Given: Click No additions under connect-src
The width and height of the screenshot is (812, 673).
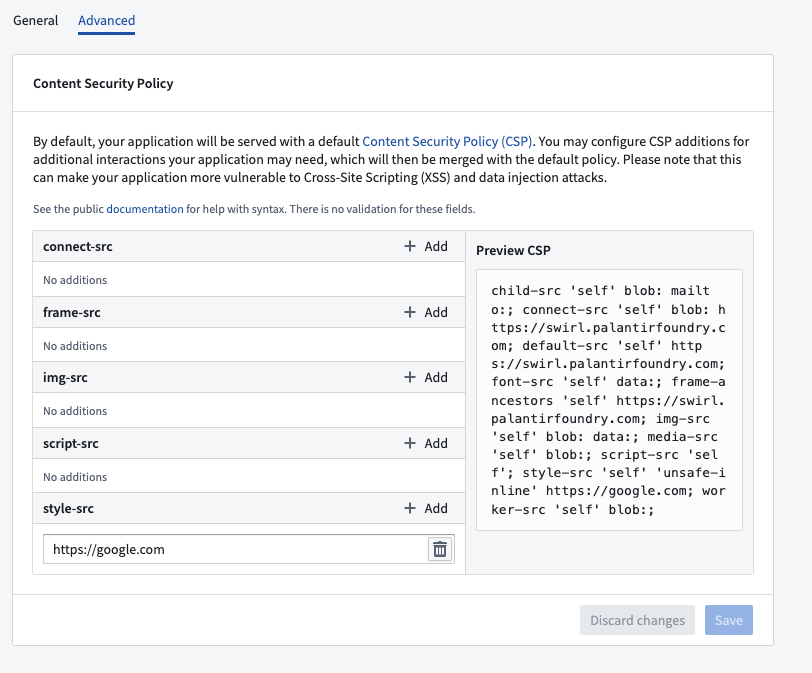Looking at the screenshot, I should pos(75,280).
